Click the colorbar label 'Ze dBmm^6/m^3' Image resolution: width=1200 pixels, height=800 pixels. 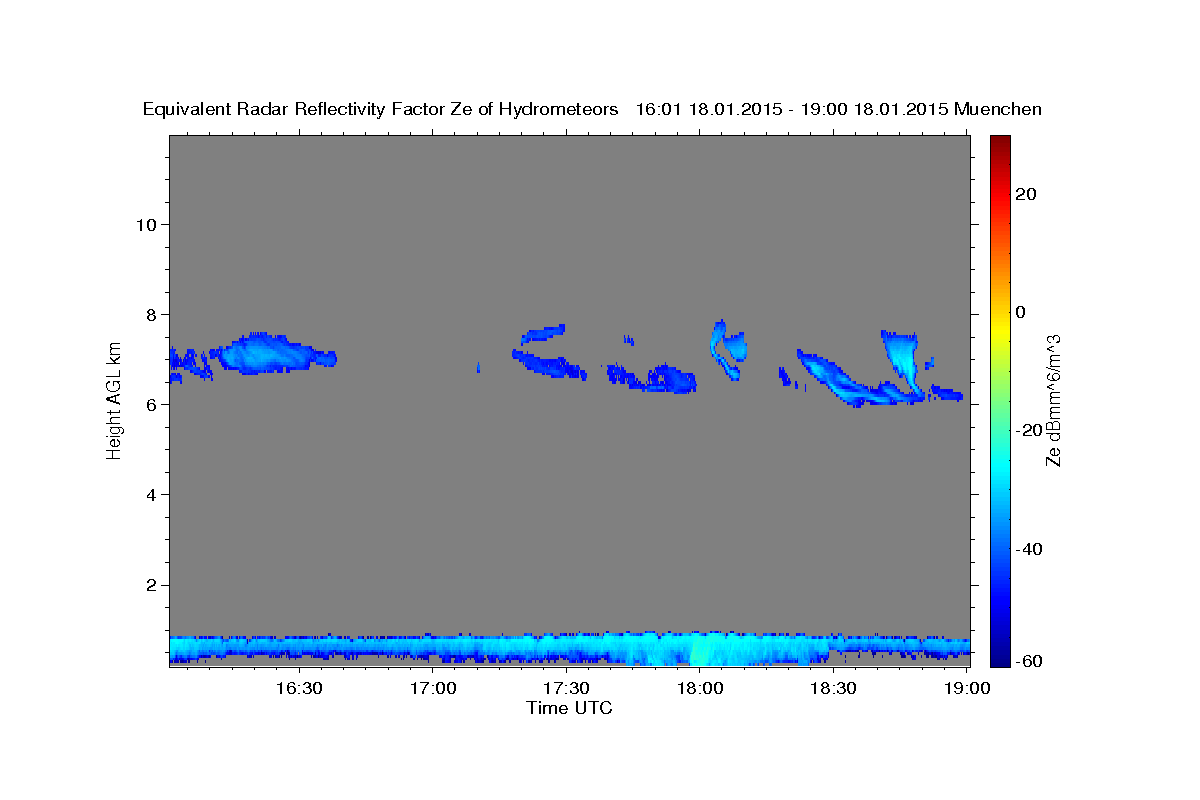coord(1053,400)
